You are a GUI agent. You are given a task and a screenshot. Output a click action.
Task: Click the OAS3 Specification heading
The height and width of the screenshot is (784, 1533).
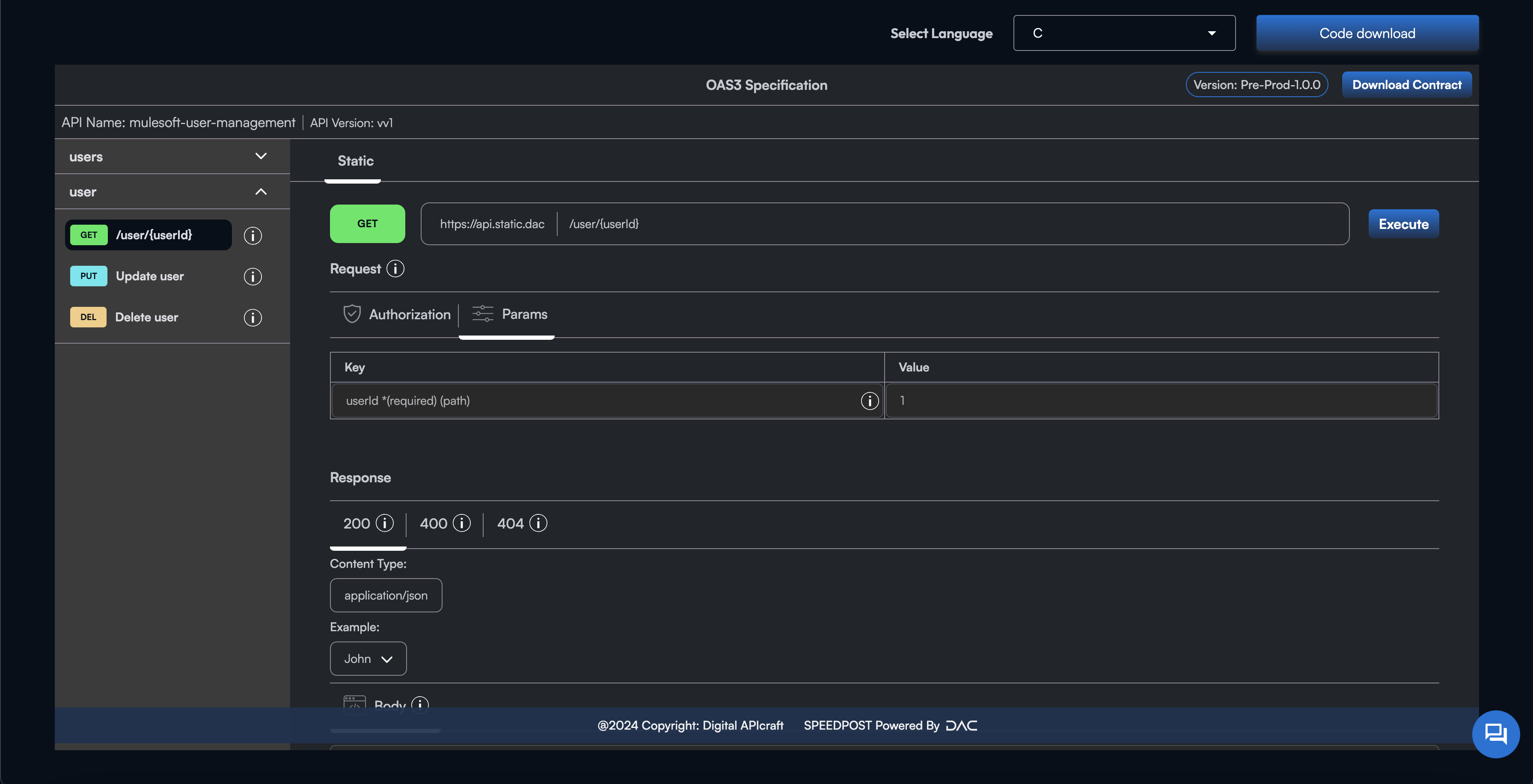click(766, 85)
